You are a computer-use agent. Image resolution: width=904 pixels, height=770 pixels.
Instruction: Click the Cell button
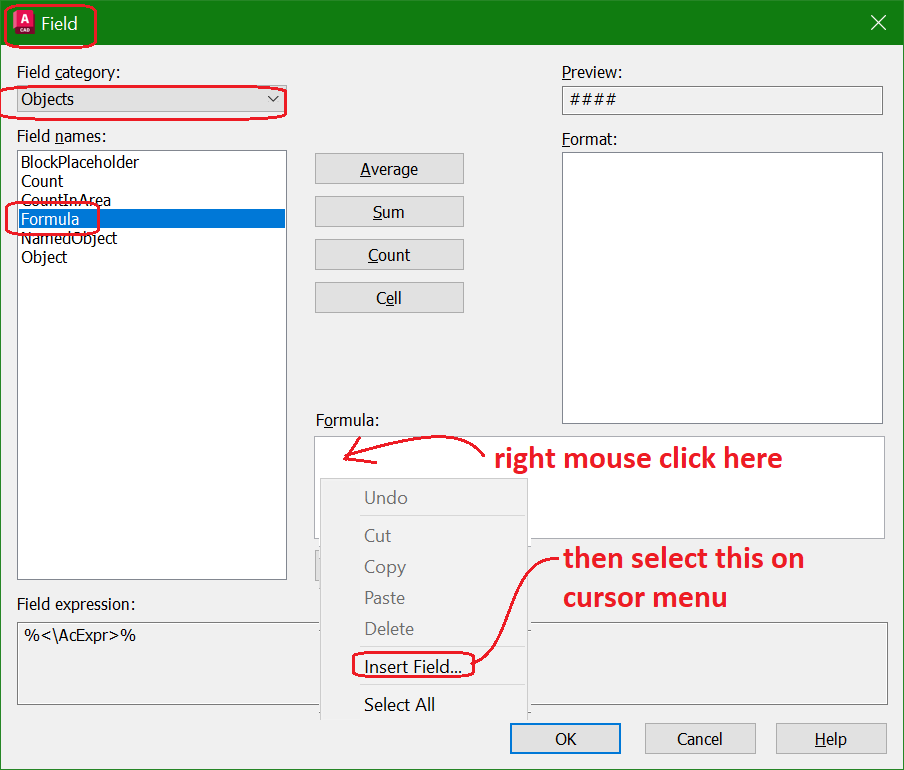tap(389, 297)
